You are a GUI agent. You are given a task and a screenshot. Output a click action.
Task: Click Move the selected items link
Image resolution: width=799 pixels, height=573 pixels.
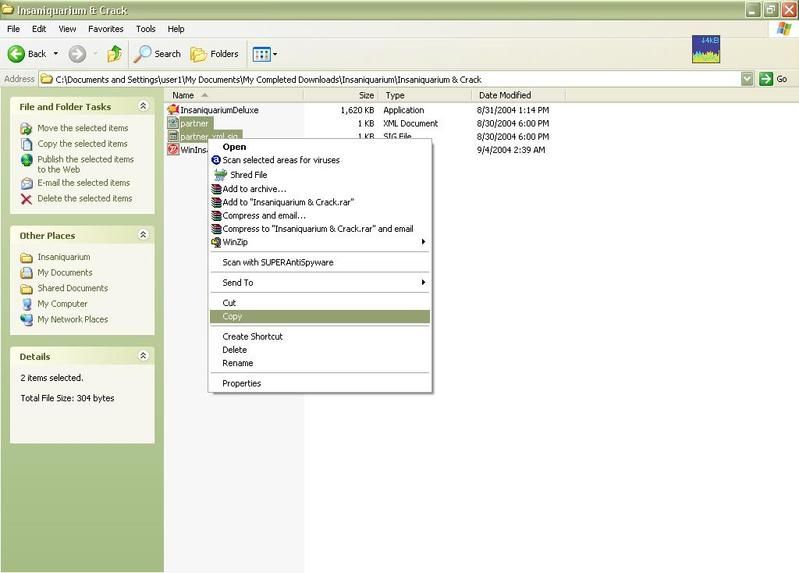tap(82, 128)
